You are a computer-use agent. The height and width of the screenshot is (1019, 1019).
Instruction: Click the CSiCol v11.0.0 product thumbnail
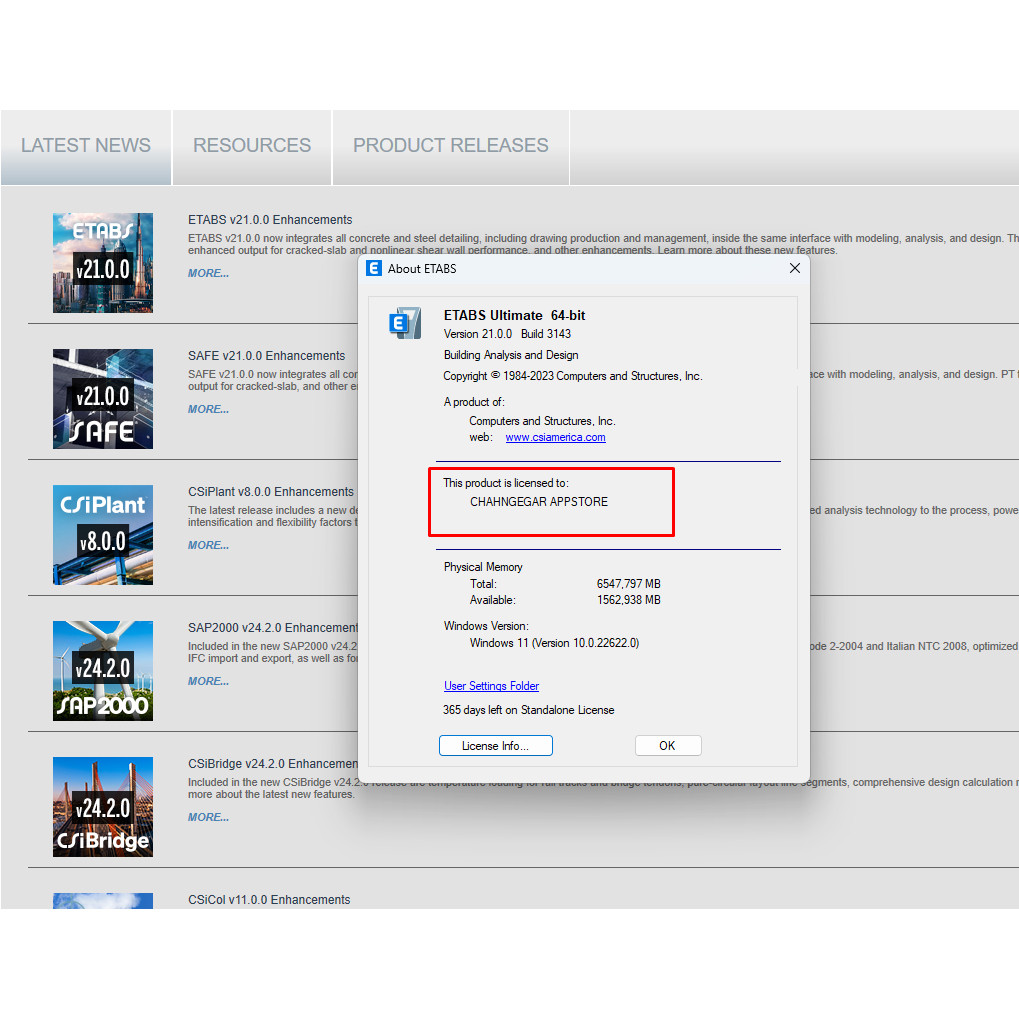103,900
